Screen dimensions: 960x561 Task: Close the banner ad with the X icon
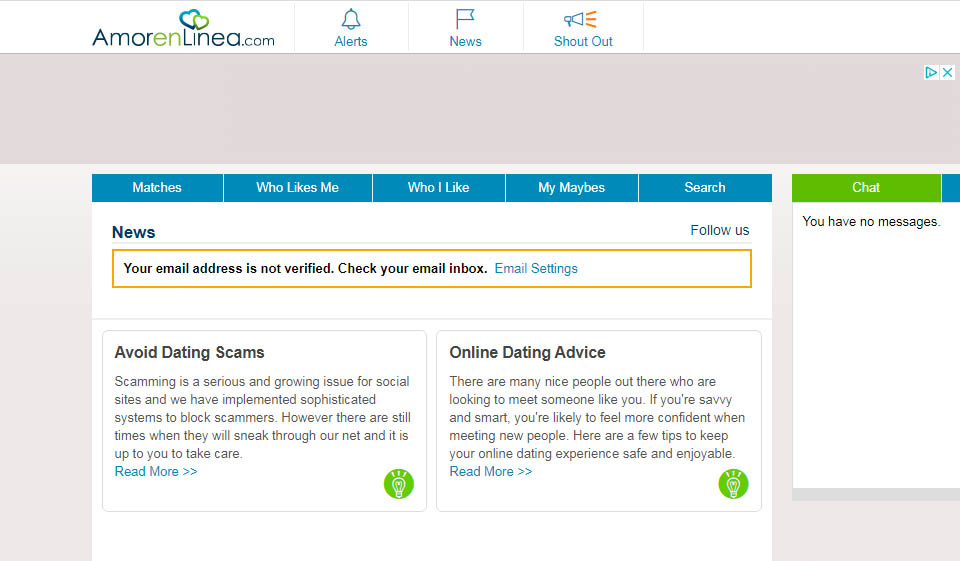947,72
